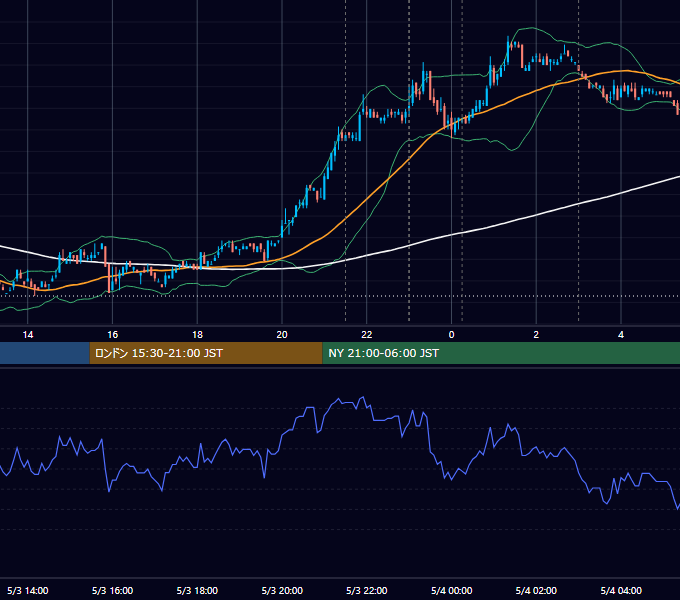Click the 22 hour label on the price chart axis
The width and height of the screenshot is (680, 600).
(x=367, y=335)
